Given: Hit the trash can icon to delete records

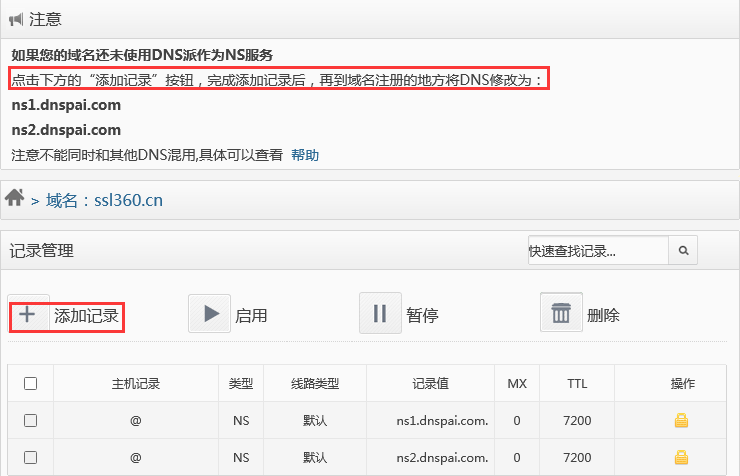Looking at the screenshot, I should tap(561, 314).
